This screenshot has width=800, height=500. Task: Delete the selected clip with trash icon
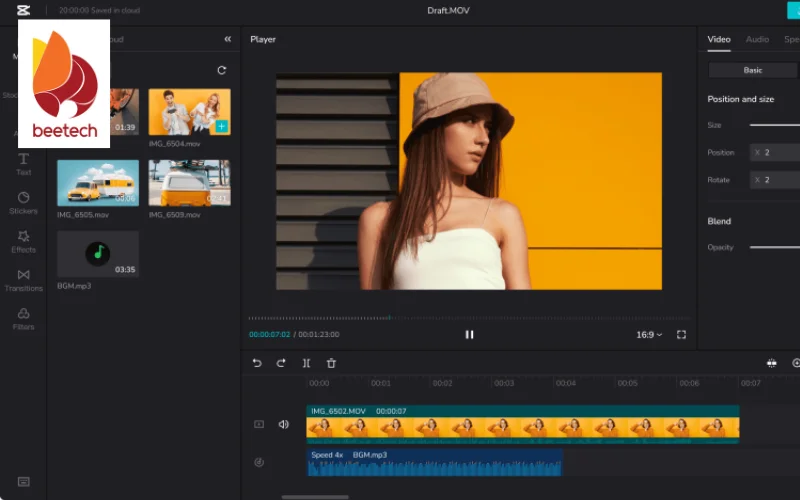click(x=331, y=363)
